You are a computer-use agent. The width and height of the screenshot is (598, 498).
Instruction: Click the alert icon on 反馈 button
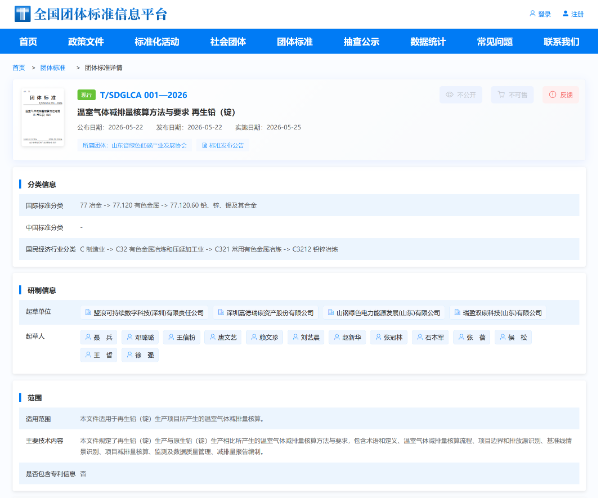552,95
